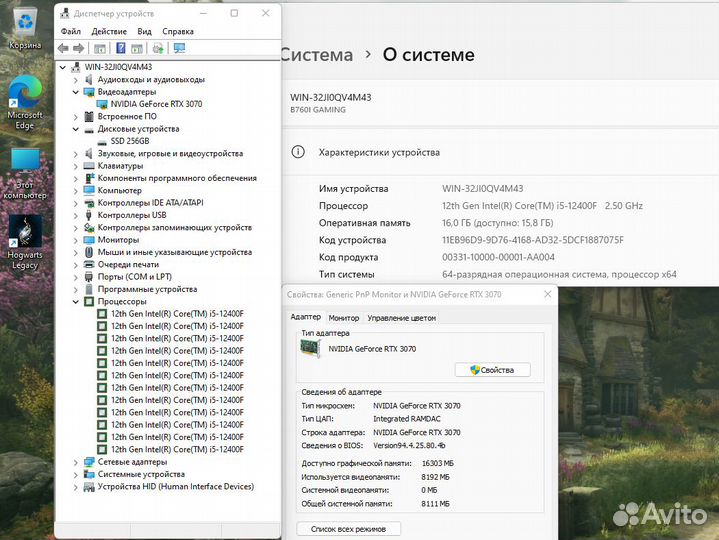
Task: Click the Код продукта value 00331-10000-00001-AA004
Action: pos(498,257)
